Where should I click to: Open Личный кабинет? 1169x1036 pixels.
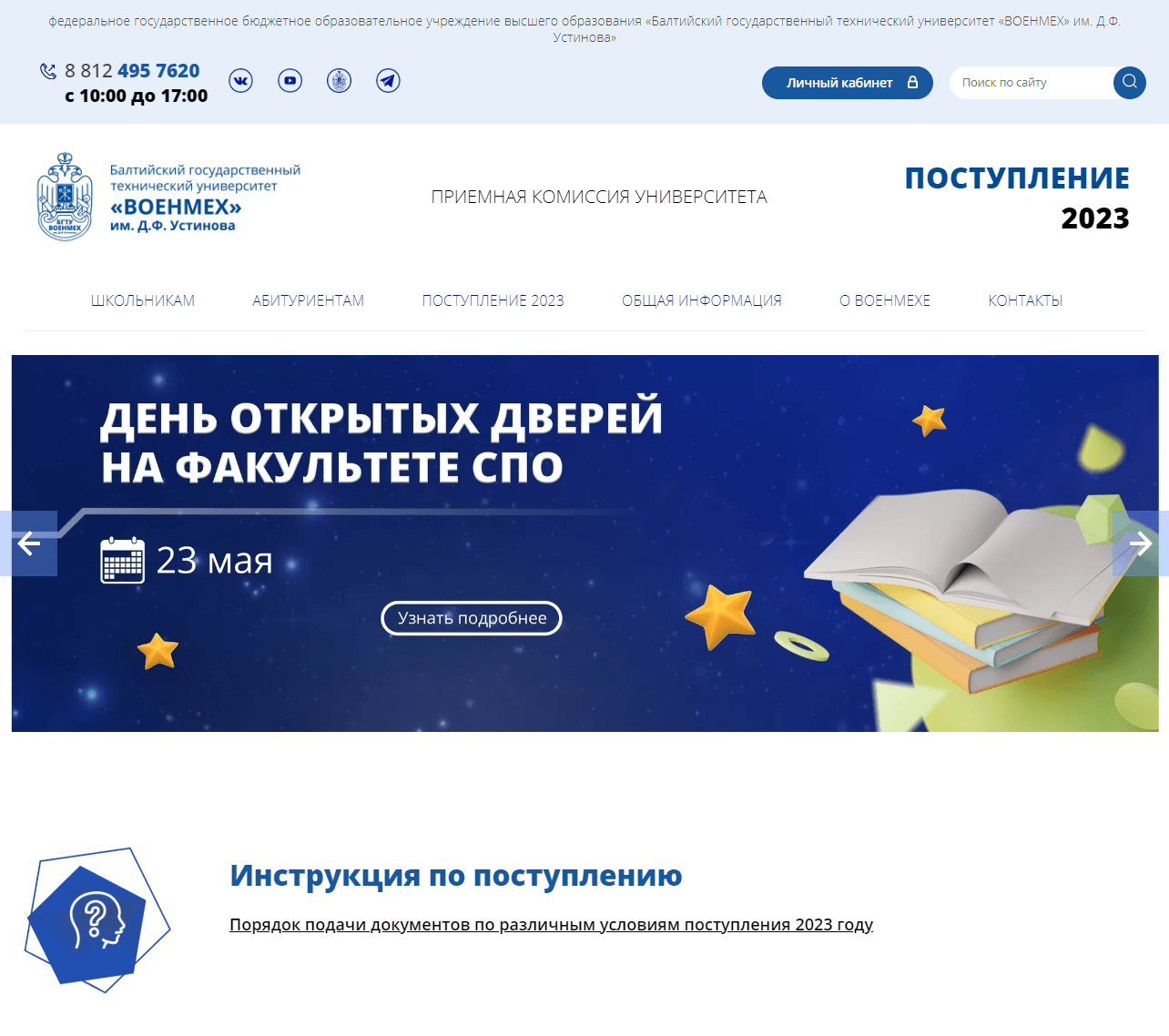pyautogui.click(x=839, y=82)
